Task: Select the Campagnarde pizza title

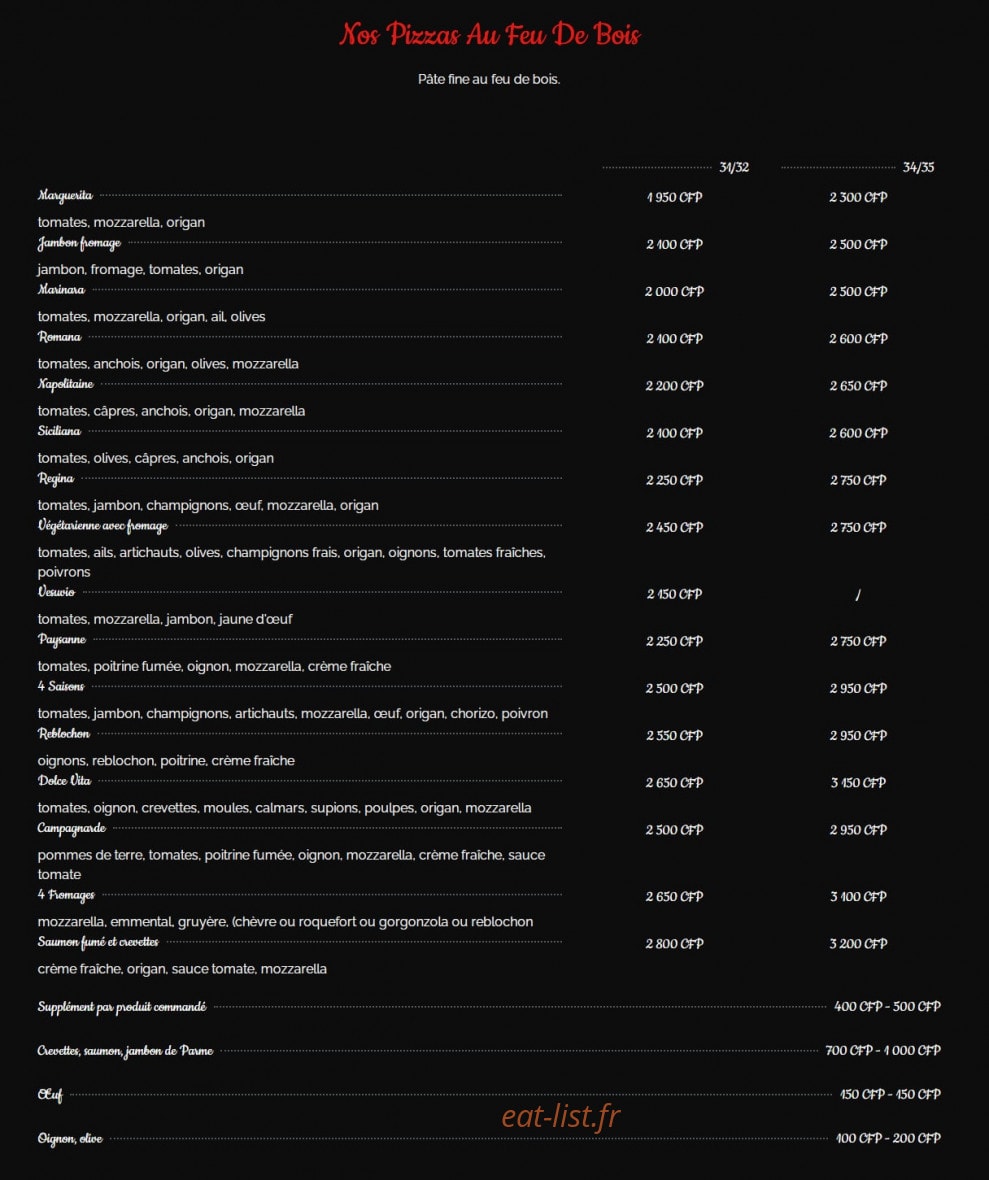Action: pyautogui.click(x=72, y=828)
